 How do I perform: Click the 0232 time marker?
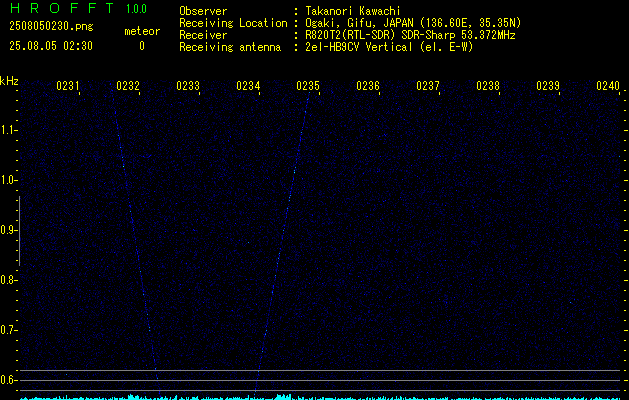(128, 85)
